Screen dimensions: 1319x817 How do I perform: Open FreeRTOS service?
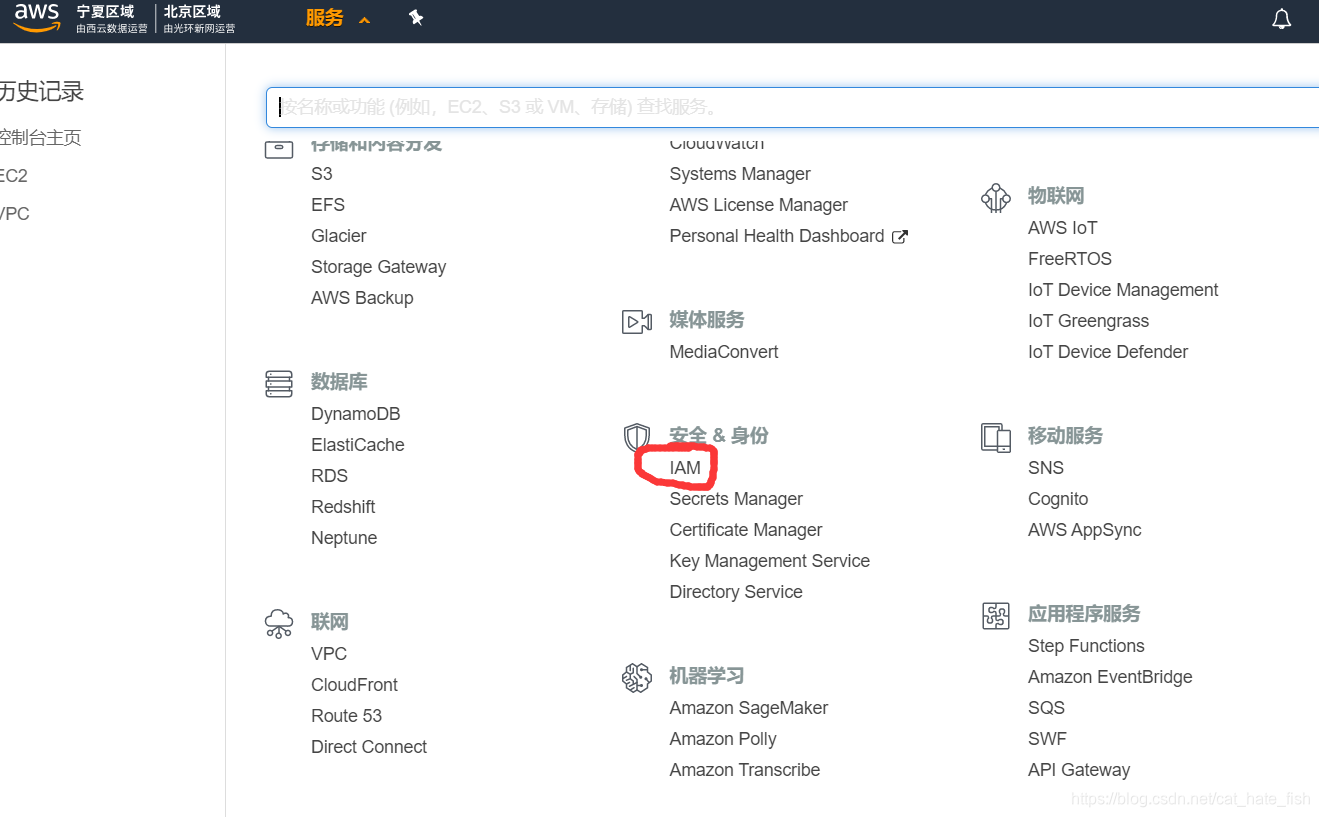1070,259
